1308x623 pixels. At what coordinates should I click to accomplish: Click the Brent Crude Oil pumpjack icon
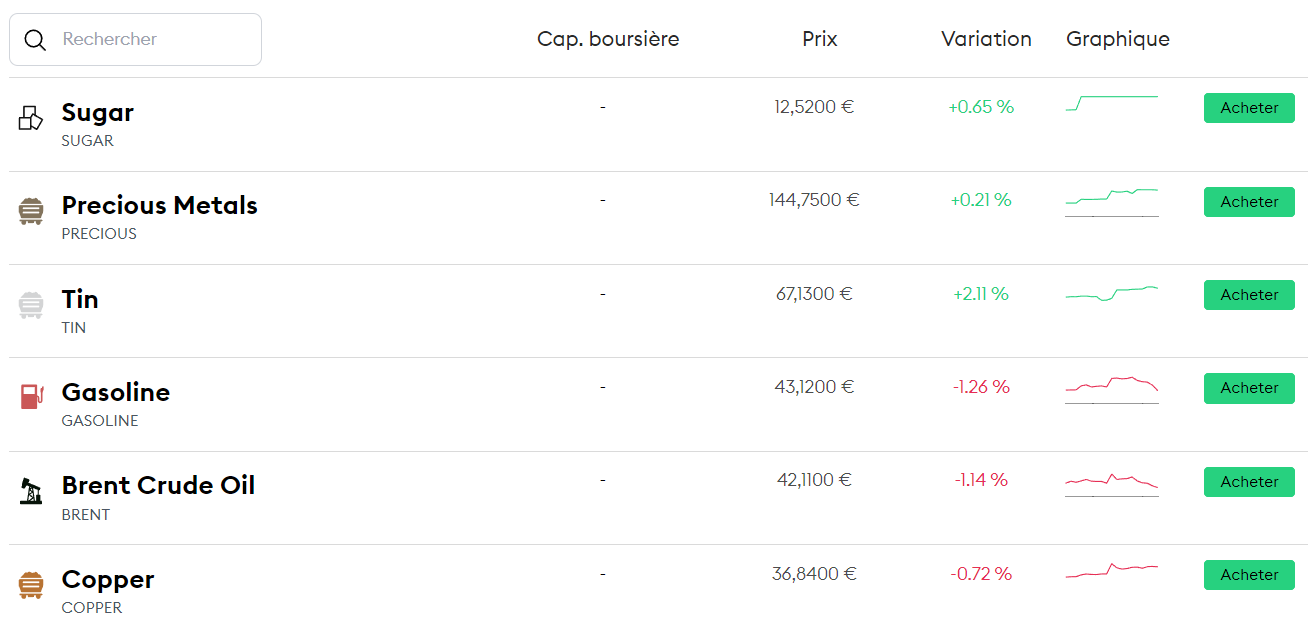pyautogui.click(x=31, y=491)
